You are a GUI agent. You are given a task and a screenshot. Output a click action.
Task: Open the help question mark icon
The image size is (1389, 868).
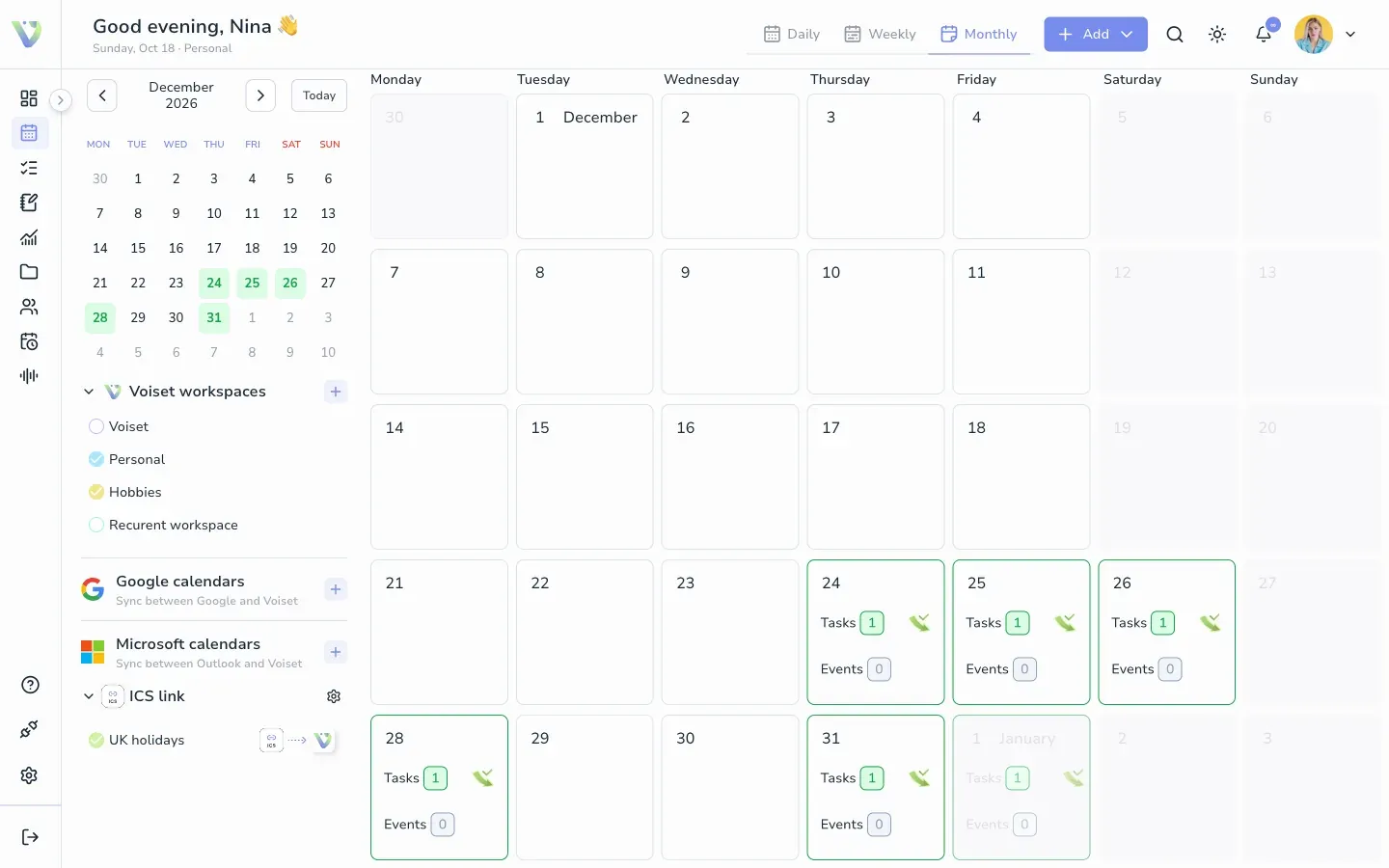30,685
